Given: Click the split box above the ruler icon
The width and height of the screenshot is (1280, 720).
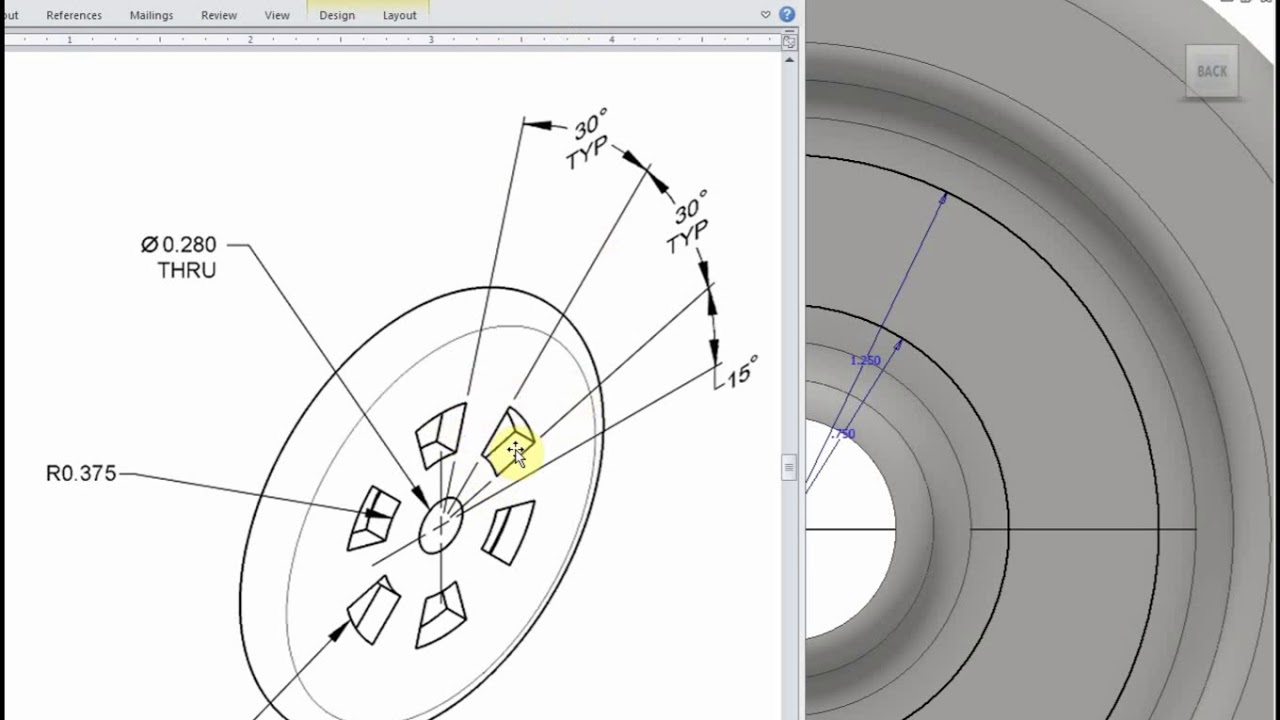Looking at the screenshot, I should tap(790, 31).
